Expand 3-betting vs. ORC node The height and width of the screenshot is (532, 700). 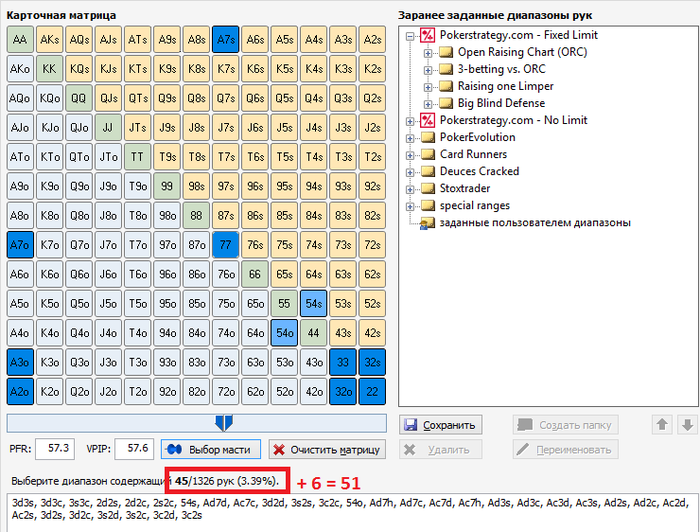click(428, 70)
